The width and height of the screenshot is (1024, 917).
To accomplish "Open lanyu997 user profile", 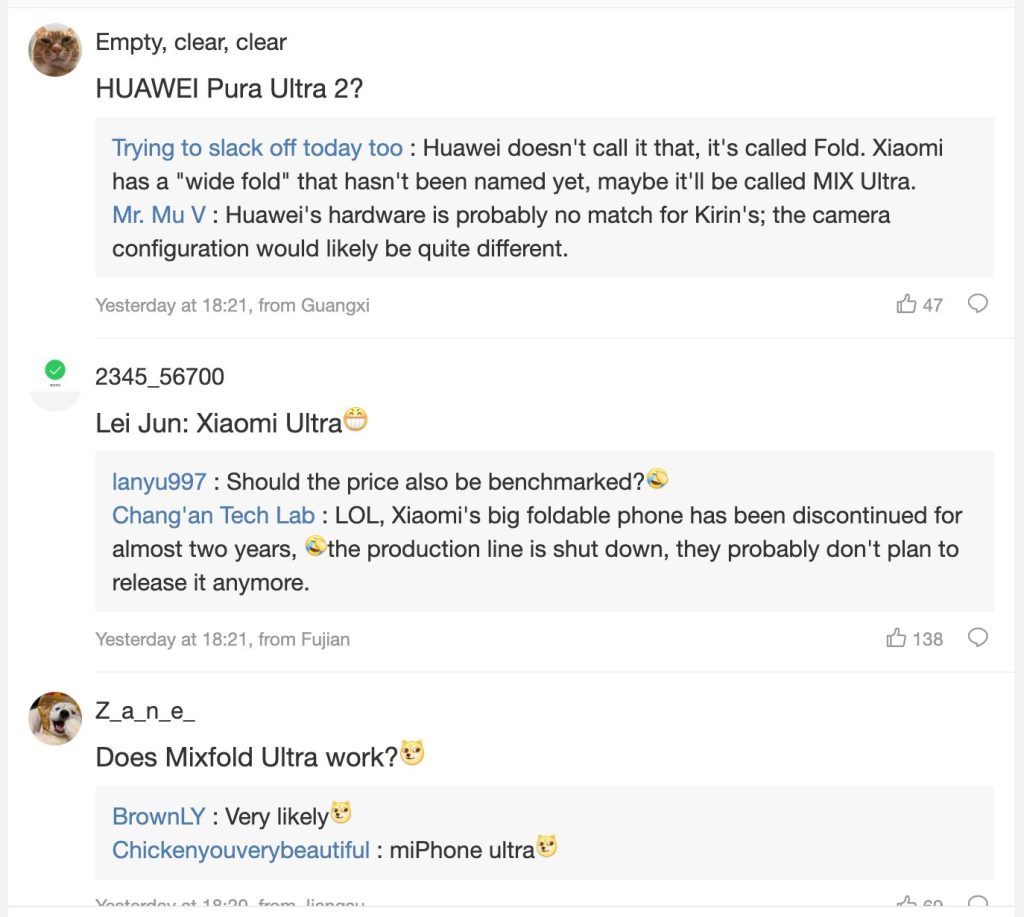I will coord(159,482).
